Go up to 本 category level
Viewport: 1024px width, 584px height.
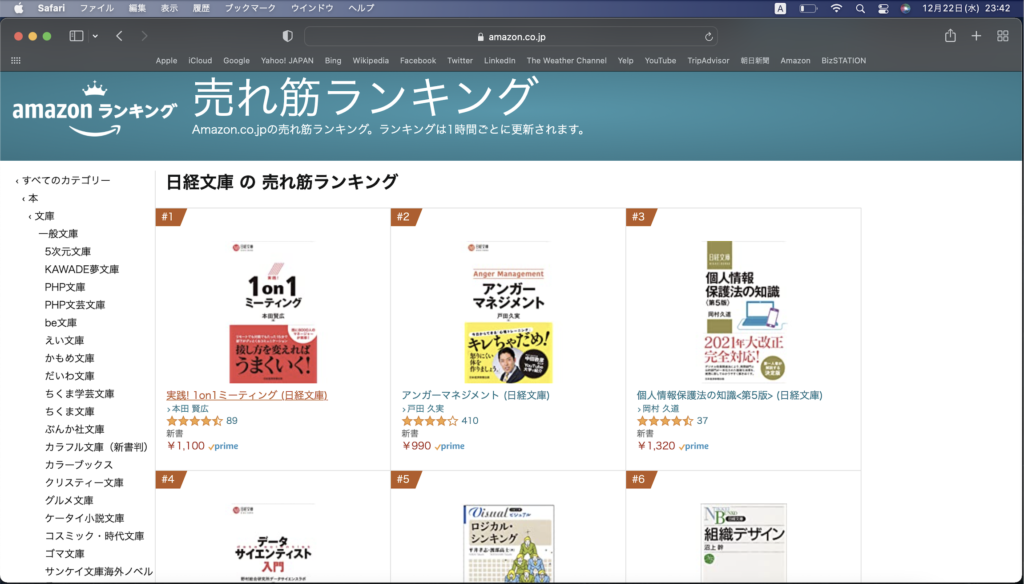click(x=33, y=198)
